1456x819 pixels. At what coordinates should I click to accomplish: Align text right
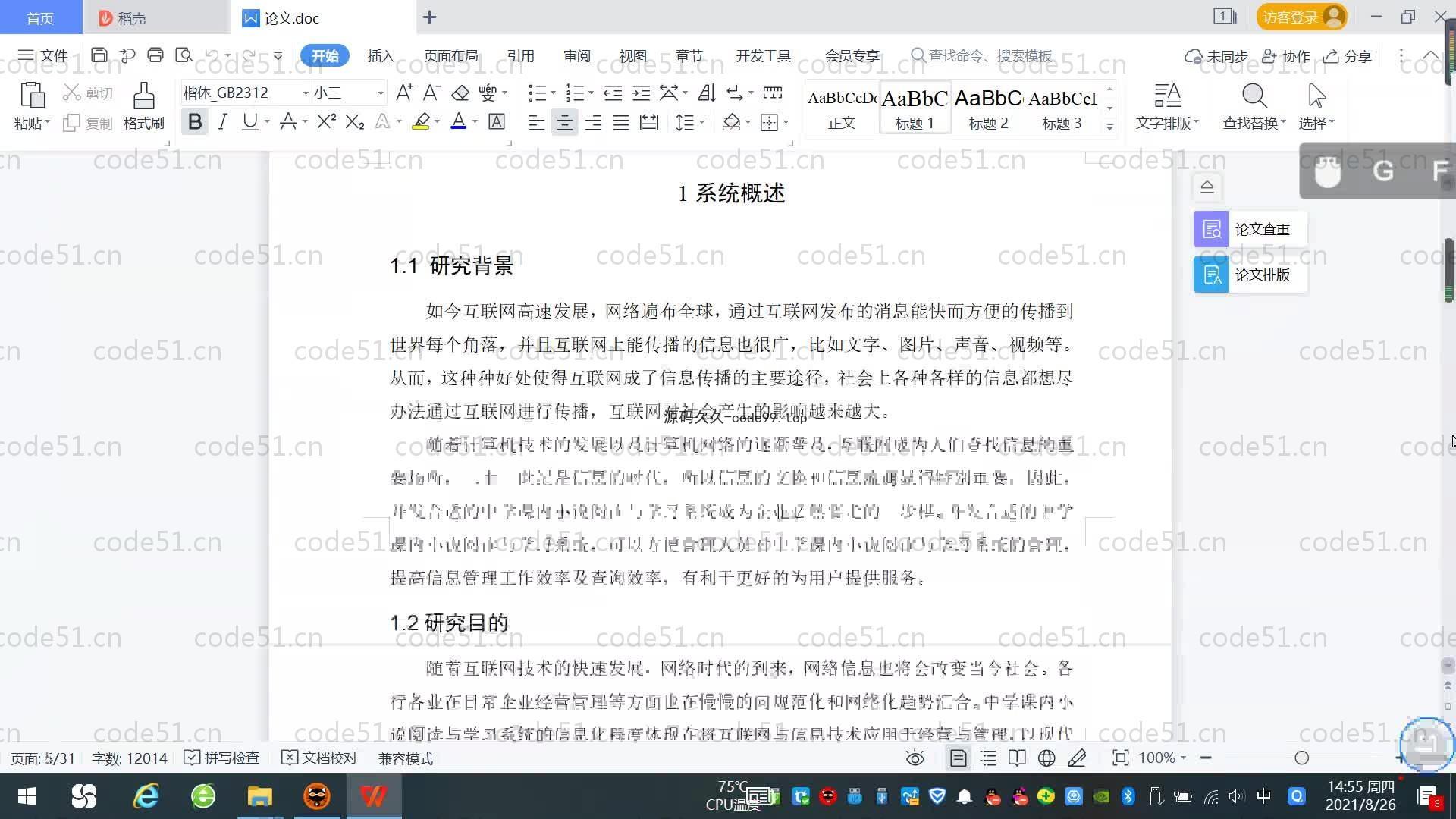coord(593,123)
